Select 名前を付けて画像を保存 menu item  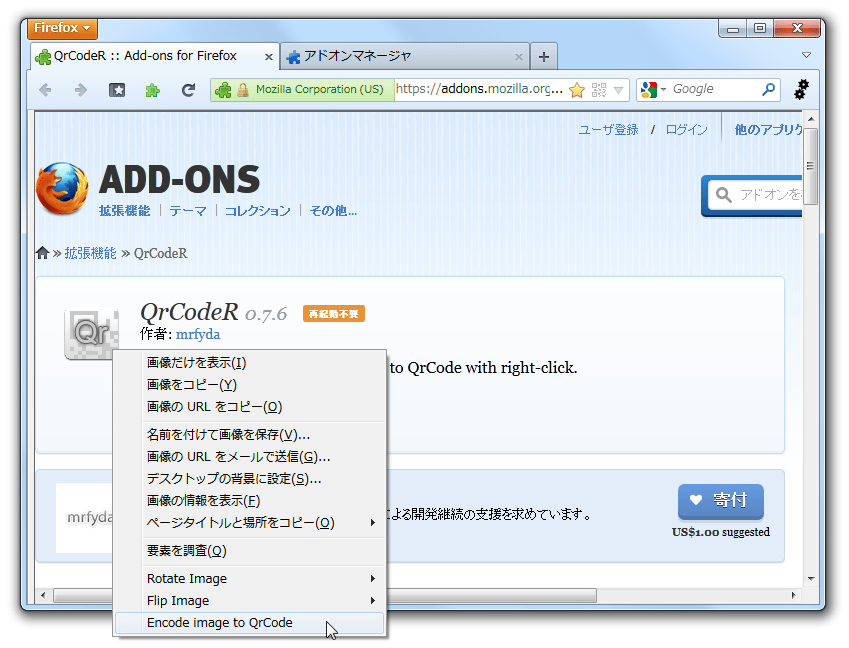[250, 435]
